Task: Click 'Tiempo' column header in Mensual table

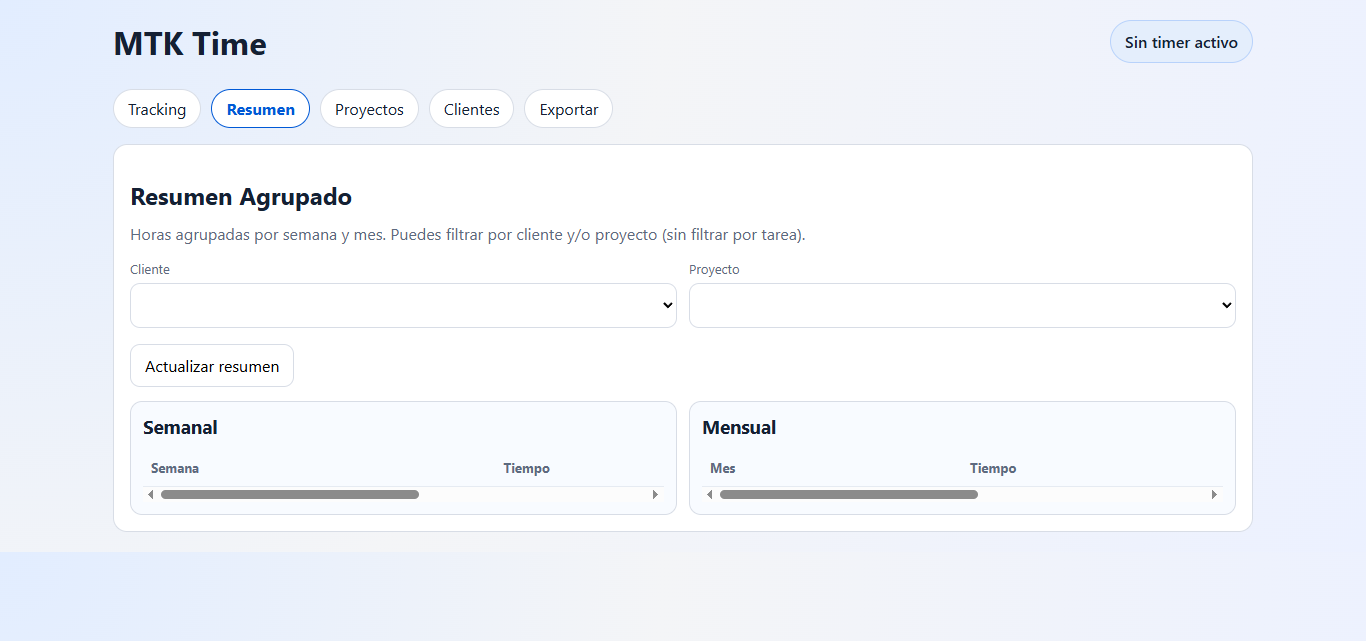Action: (992, 468)
